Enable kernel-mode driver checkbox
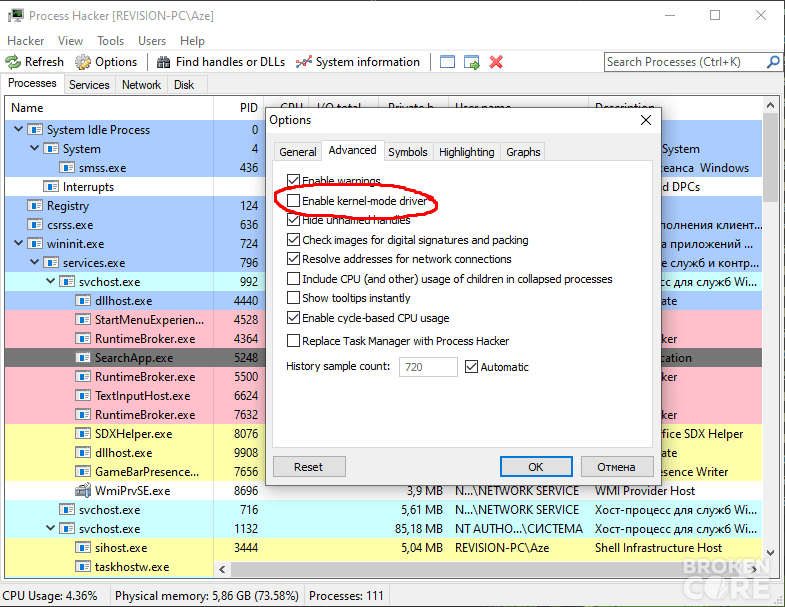 tap(293, 201)
